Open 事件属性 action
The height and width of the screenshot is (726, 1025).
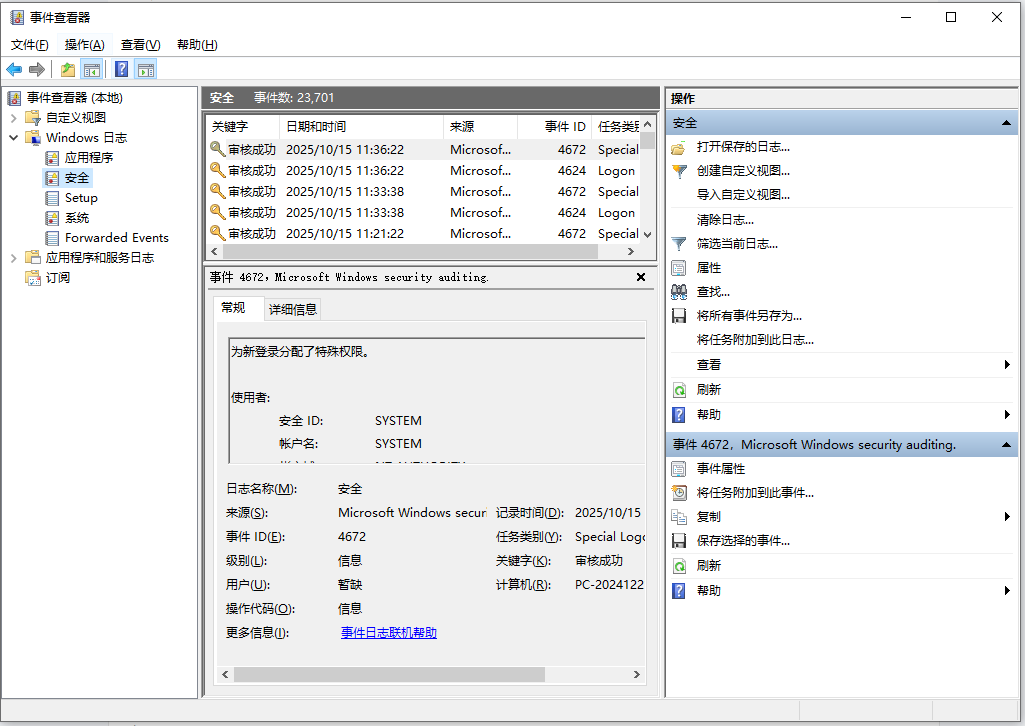click(x=720, y=469)
